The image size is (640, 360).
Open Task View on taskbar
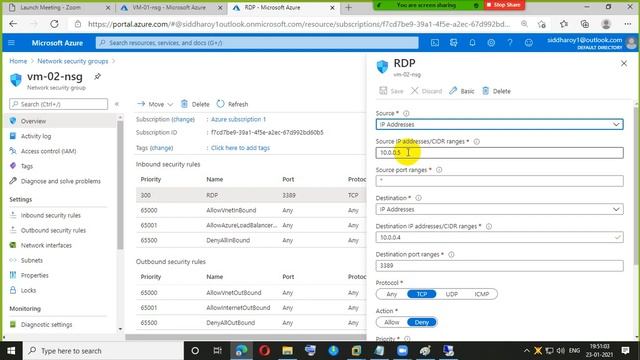(218, 351)
